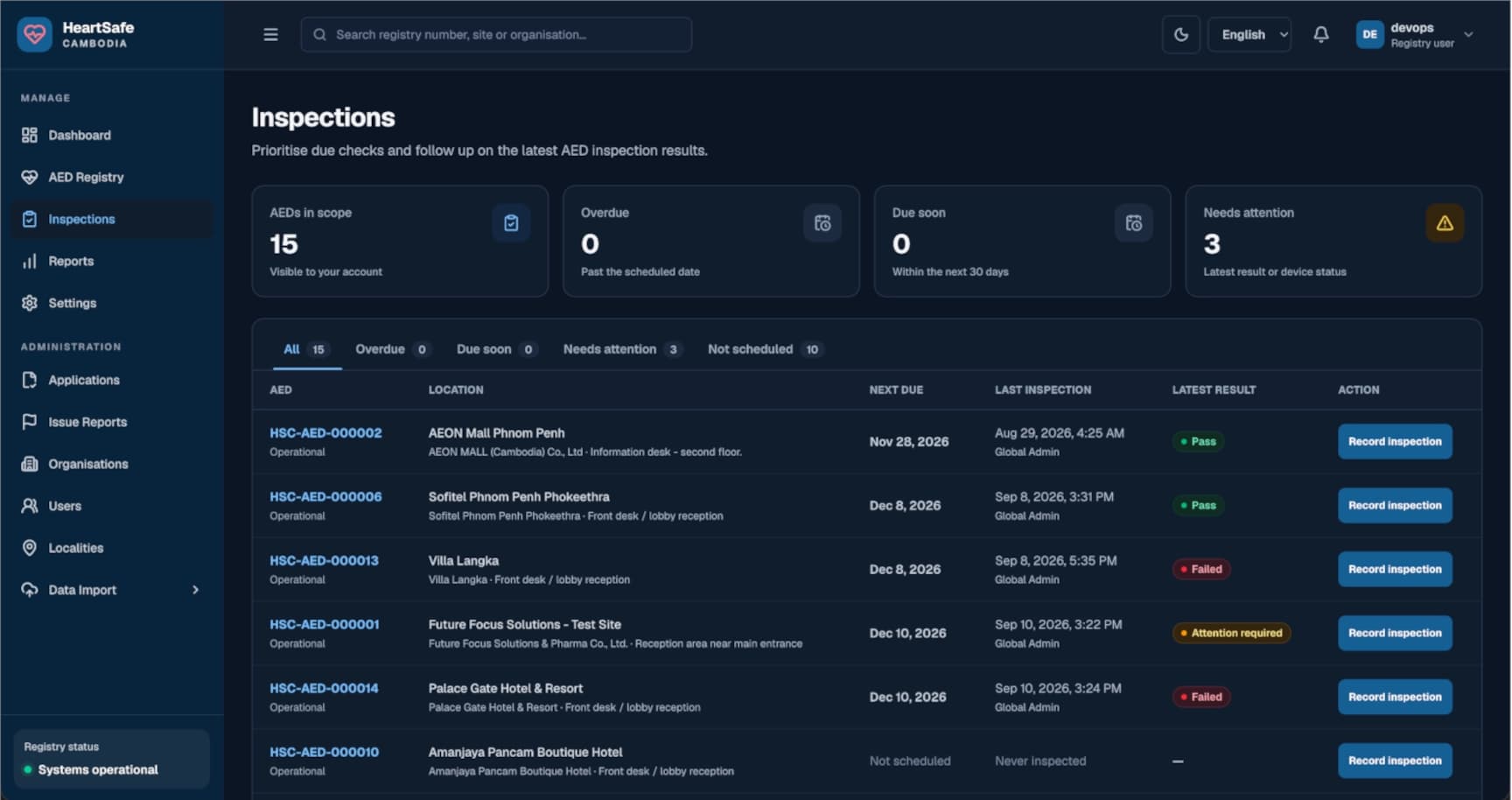1512x800 pixels.
Task: Click the Applications document icon
Action: coord(30,380)
